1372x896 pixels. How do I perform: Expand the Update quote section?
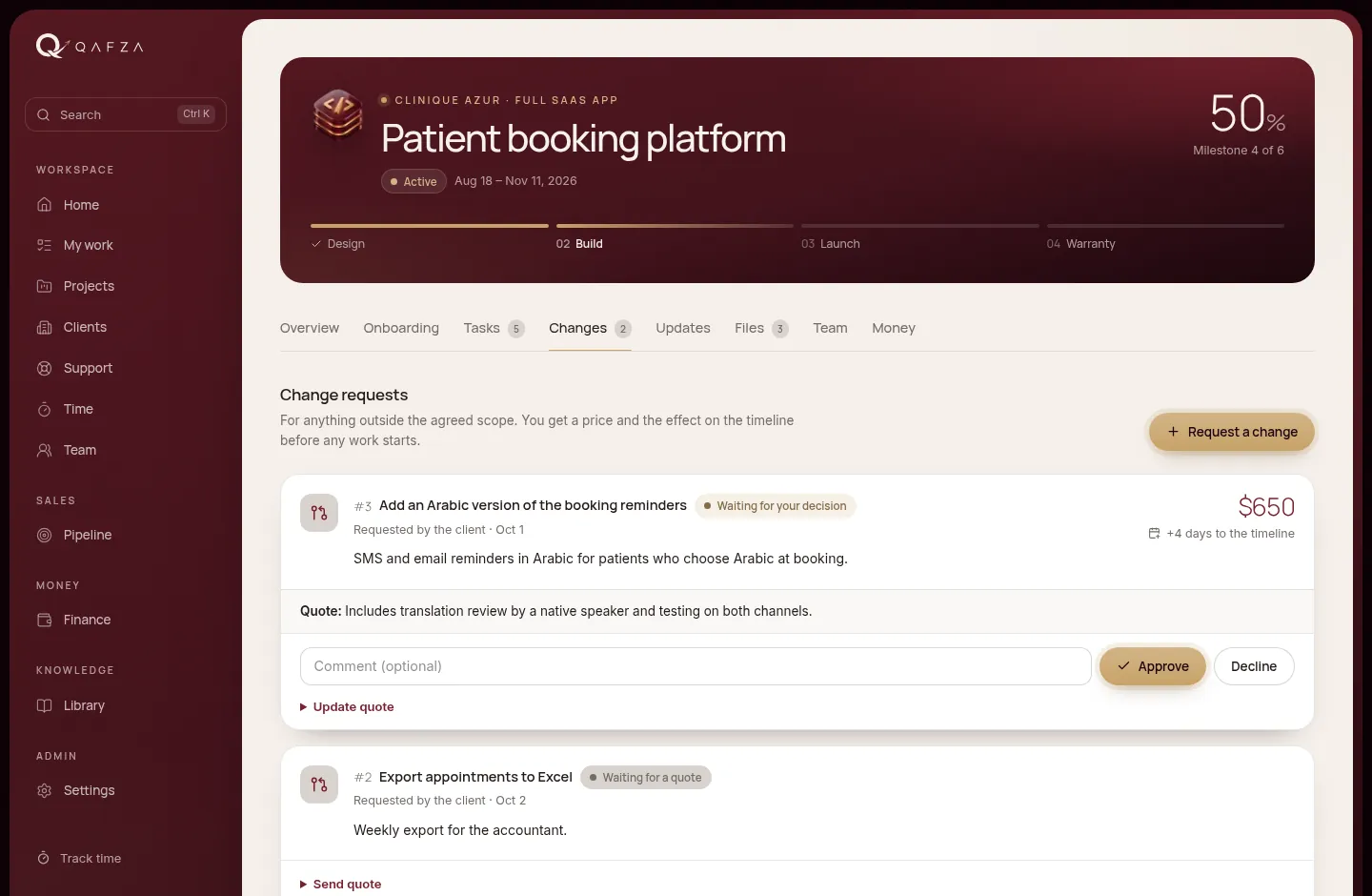[347, 706]
